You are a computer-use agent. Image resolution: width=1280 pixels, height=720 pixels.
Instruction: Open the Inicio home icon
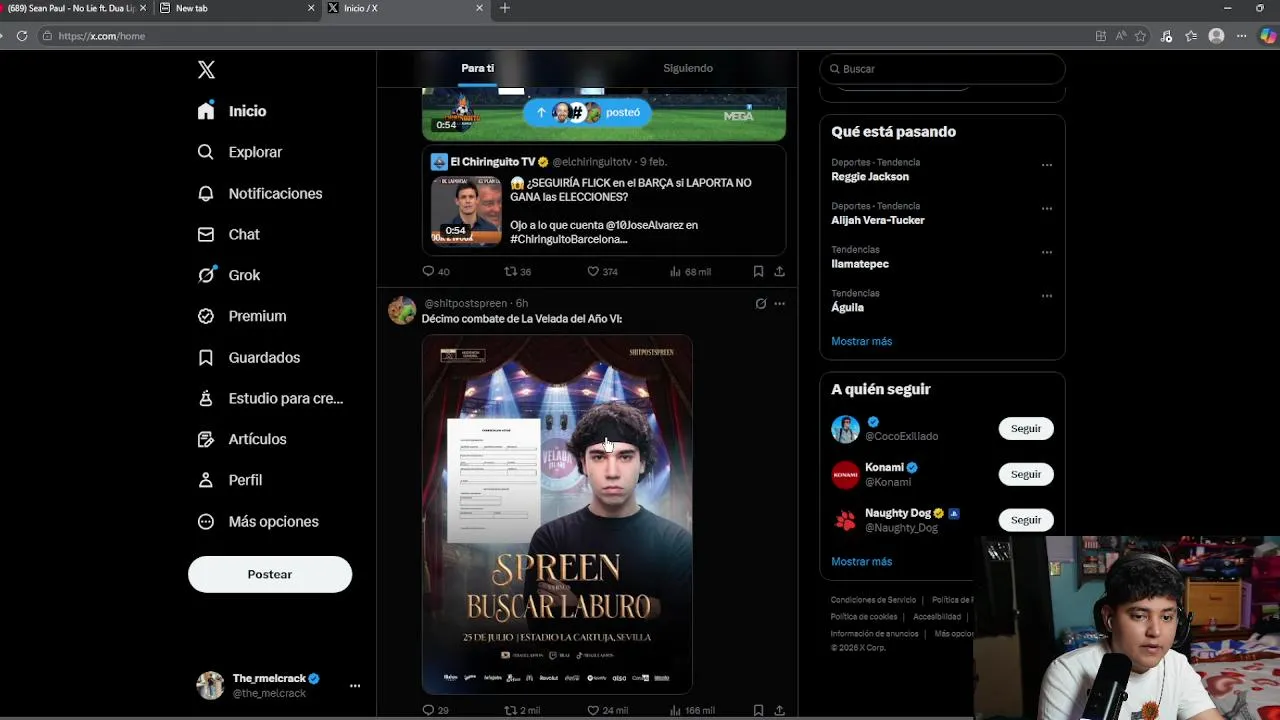206,111
